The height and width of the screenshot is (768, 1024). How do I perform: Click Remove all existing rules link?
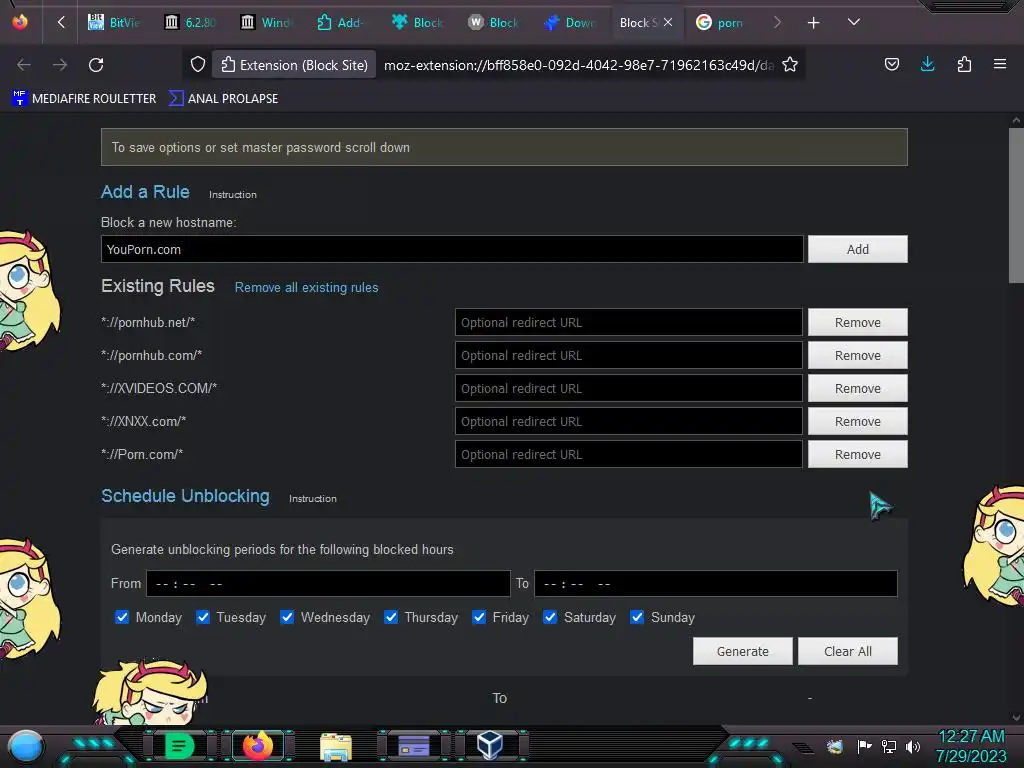click(x=306, y=287)
